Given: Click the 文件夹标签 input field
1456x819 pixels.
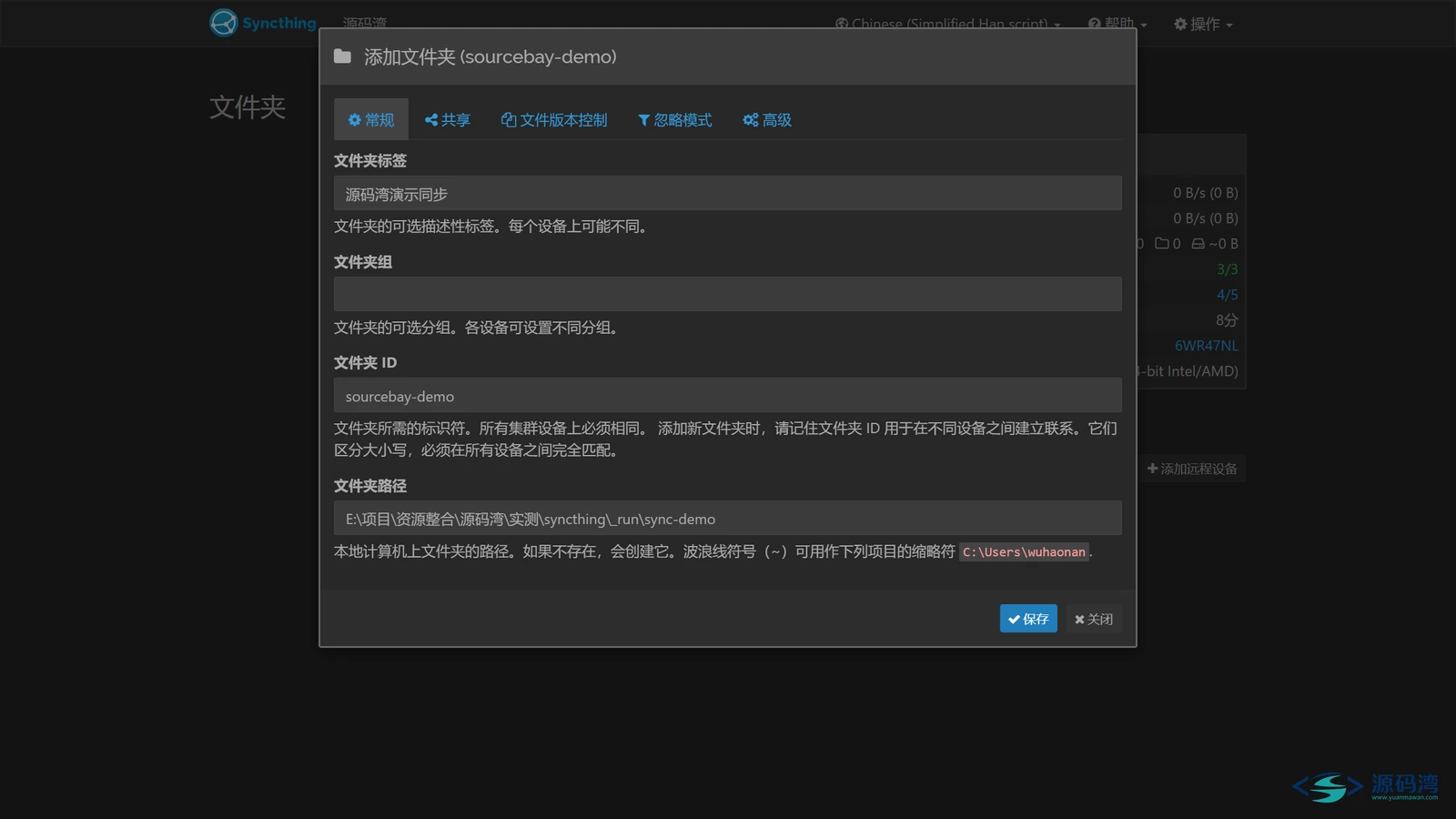Looking at the screenshot, I should tap(728, 194).
